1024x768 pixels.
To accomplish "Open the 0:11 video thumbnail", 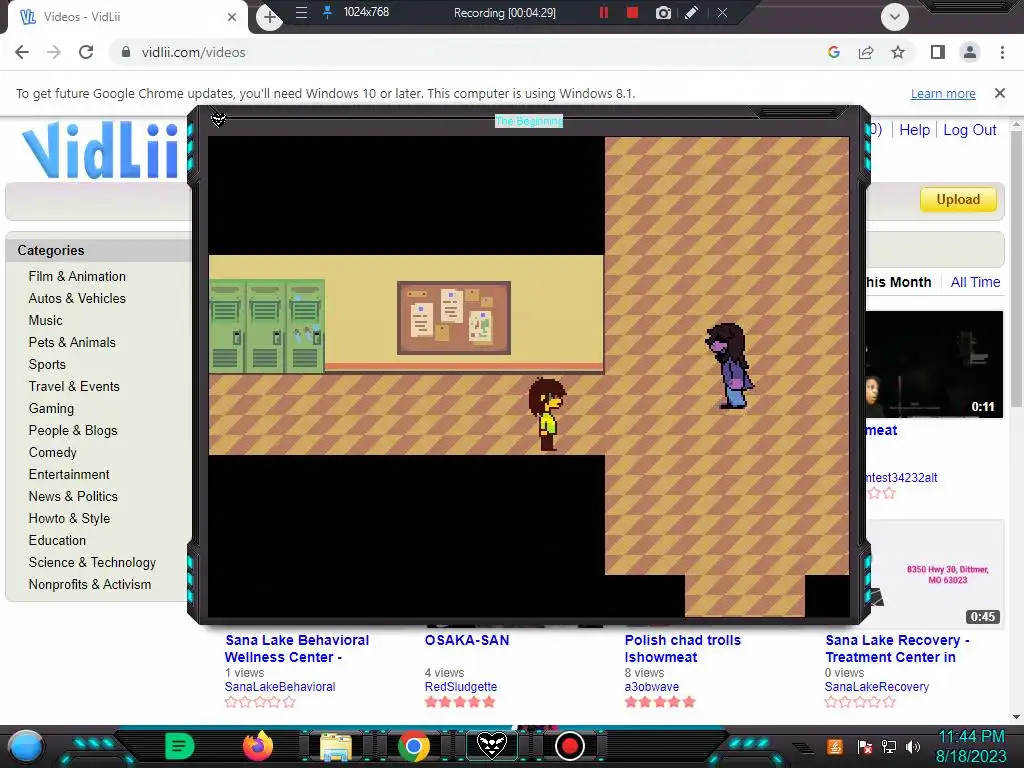I will [935, 364].
